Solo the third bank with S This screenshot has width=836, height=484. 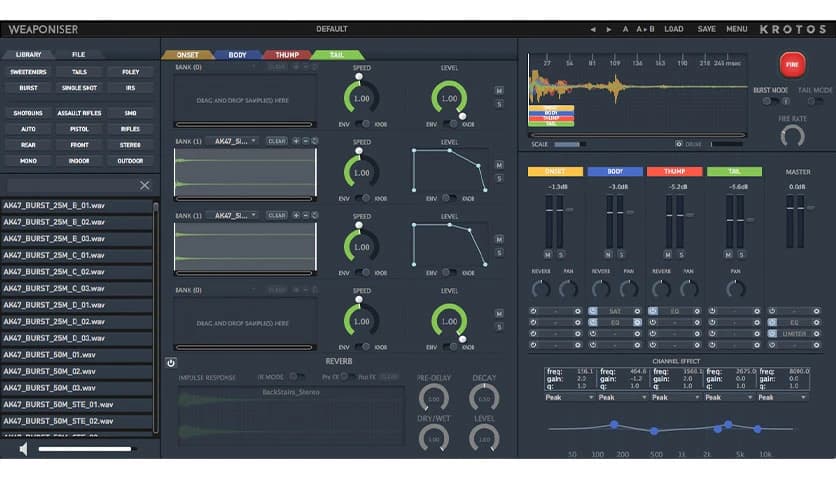499,253
